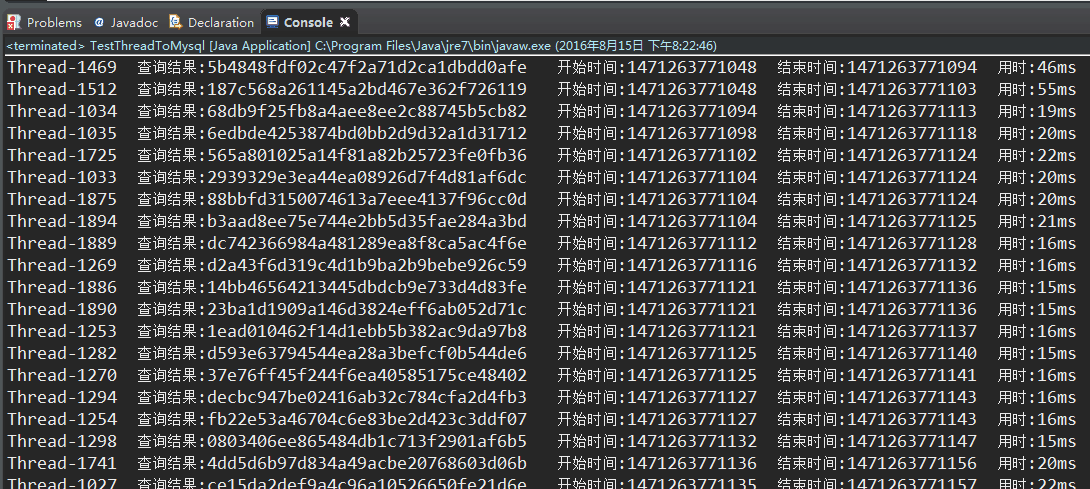Open the Javadoc tab
This screenshot has width=1090, height=489.
(x=125, y=22)
